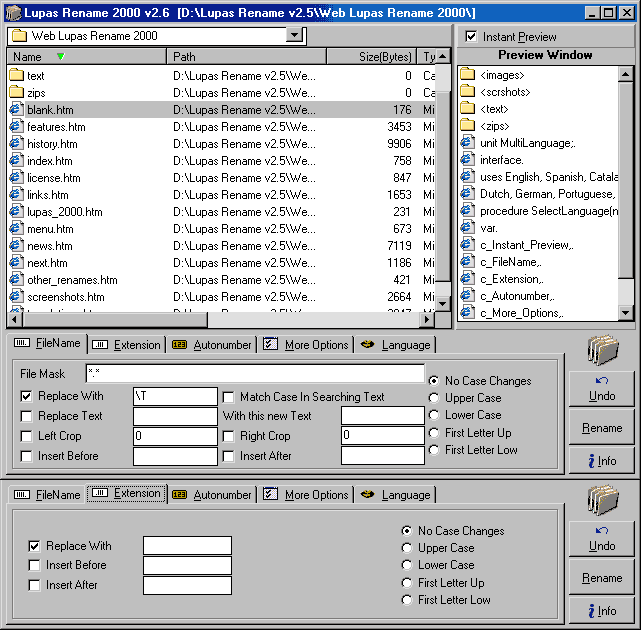Screen dimensions: 641x630
Task: Click the upper Undo button
Action: tap(602, 390)
